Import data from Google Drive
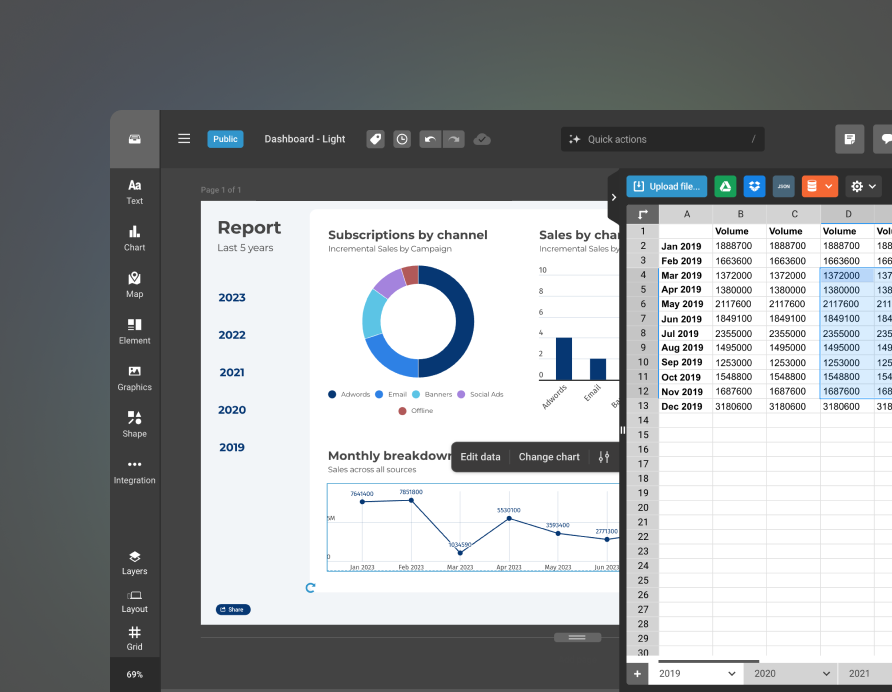 click(725, 186)
